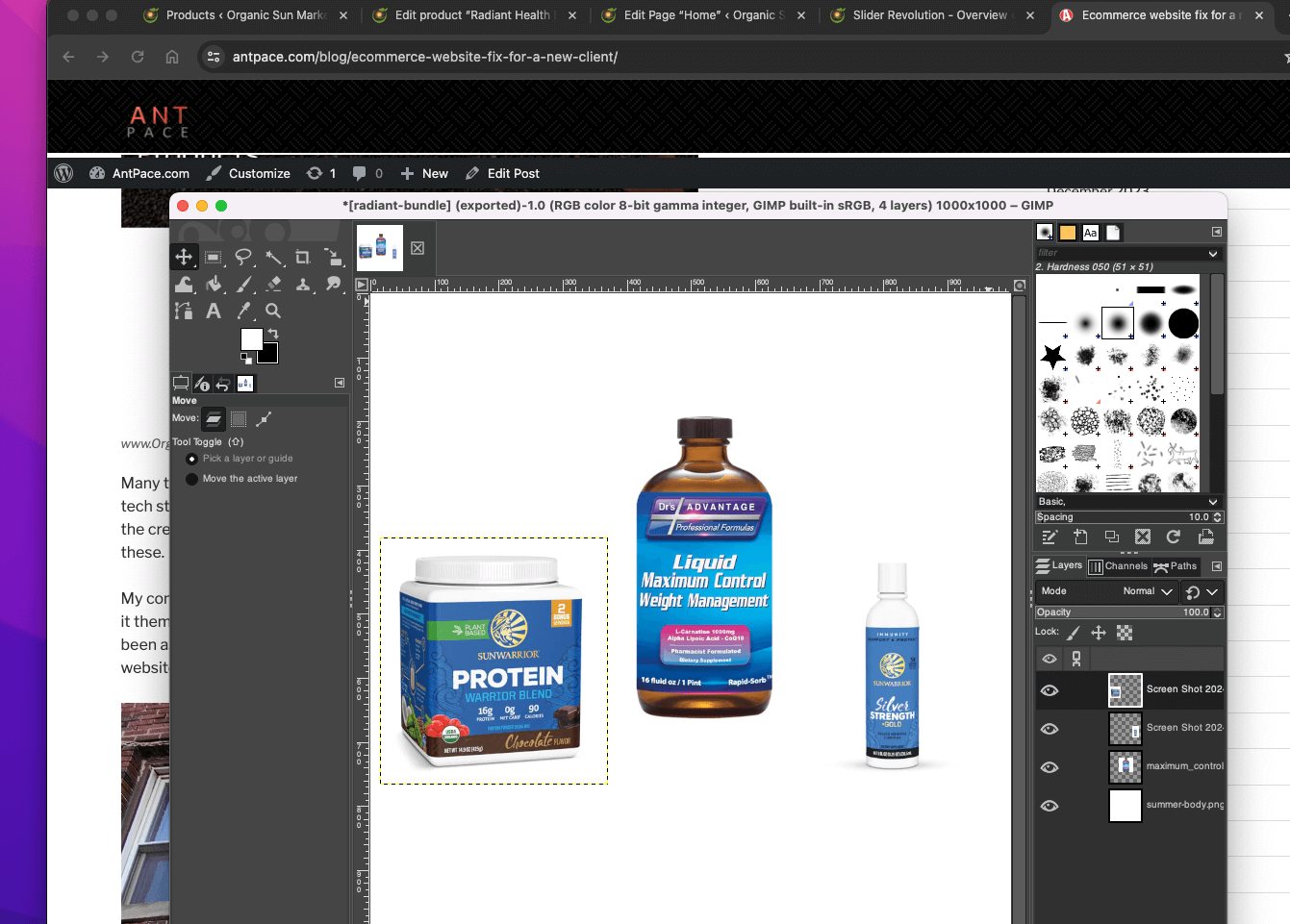Open the Undo History tab

tap(223, 384)
